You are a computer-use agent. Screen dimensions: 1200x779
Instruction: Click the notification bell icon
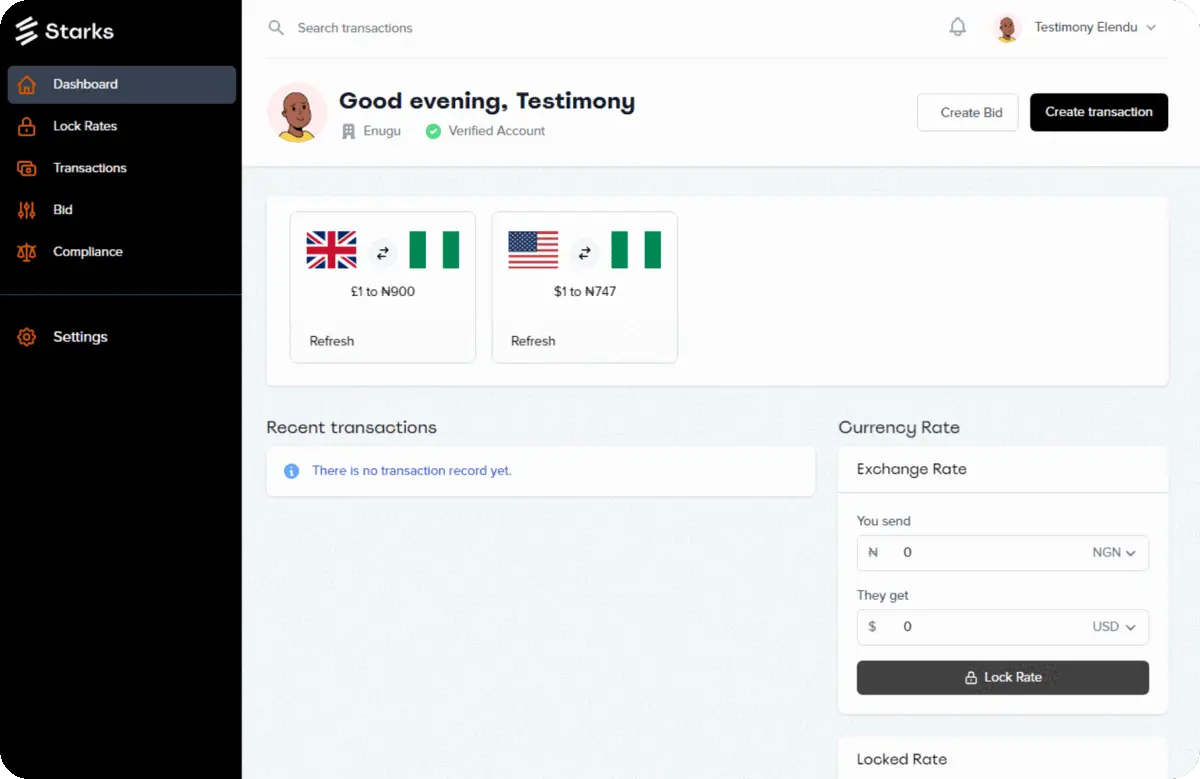[957, 27]
